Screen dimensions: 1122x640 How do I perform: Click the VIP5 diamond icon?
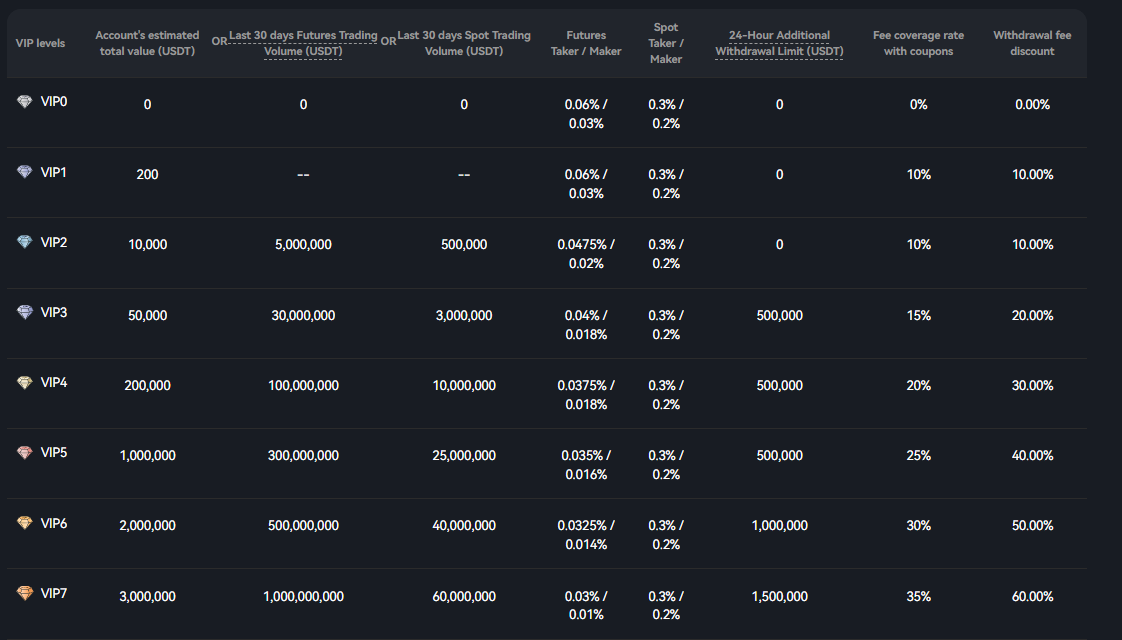click(x=25, y=452)
